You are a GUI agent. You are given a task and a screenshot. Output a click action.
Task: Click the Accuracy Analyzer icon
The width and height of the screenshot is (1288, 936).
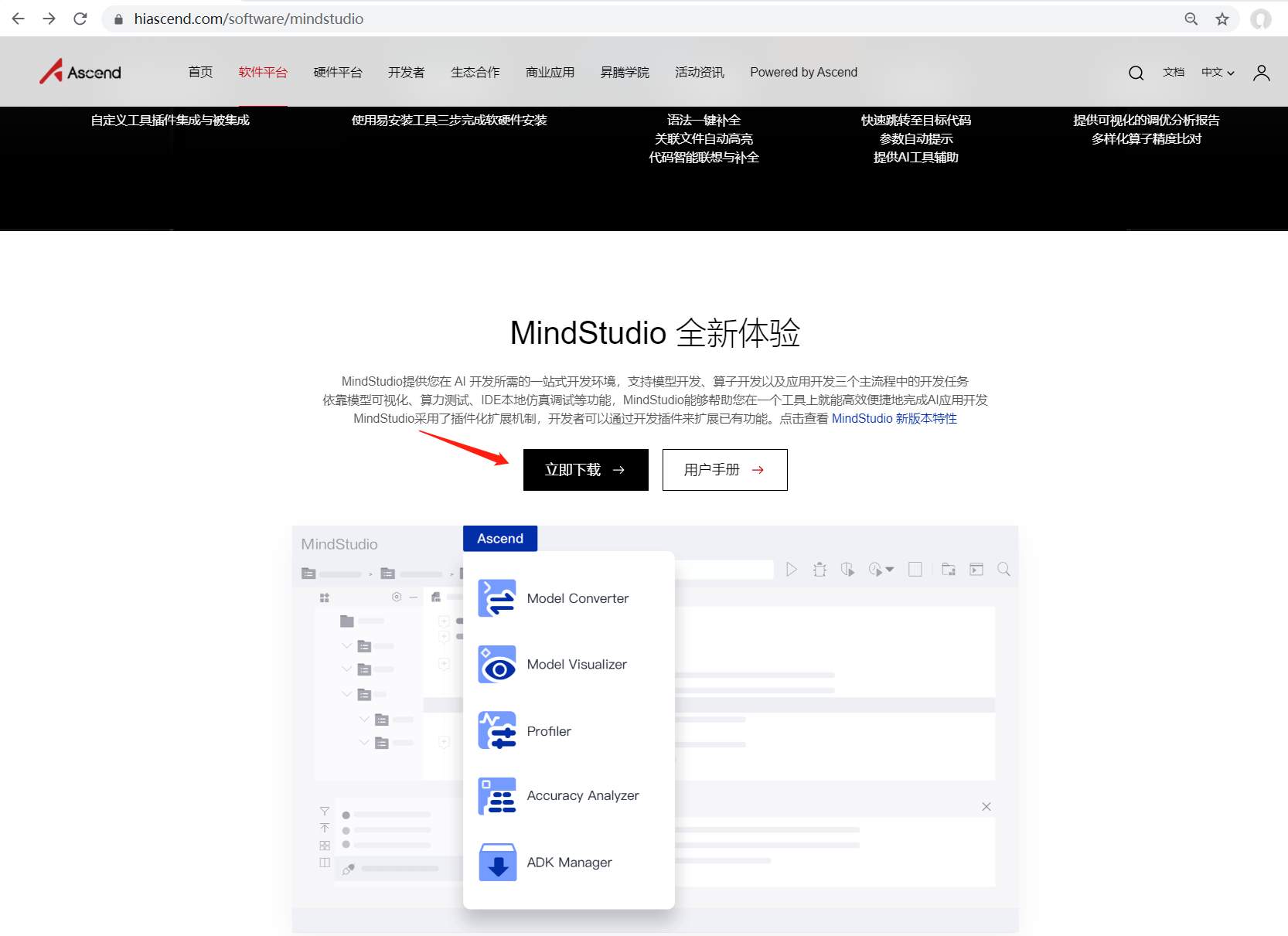coord(497,796)
